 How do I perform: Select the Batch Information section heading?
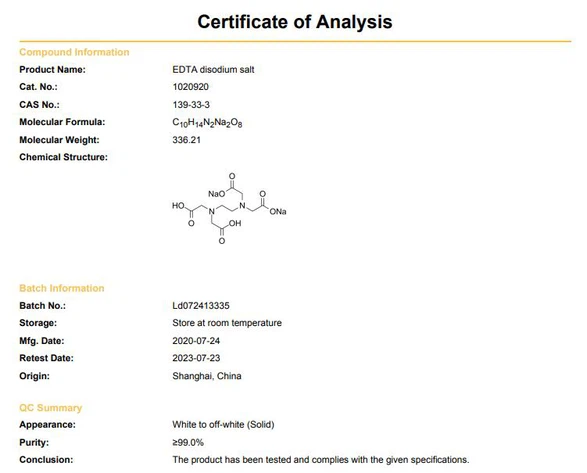coord(62,288)
